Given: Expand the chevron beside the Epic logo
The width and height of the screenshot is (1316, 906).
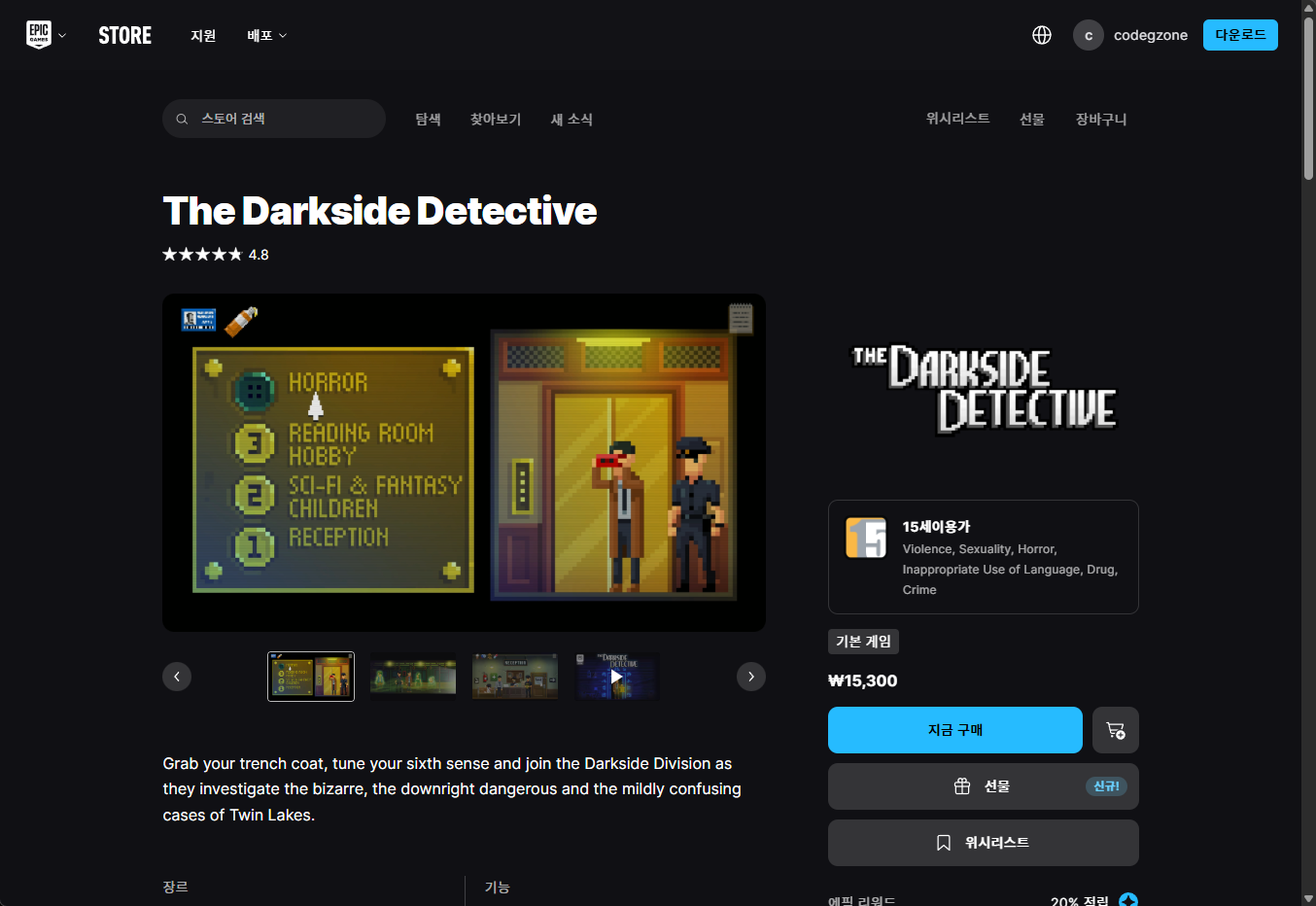Looking at the screenshot, I should (62, 36).
